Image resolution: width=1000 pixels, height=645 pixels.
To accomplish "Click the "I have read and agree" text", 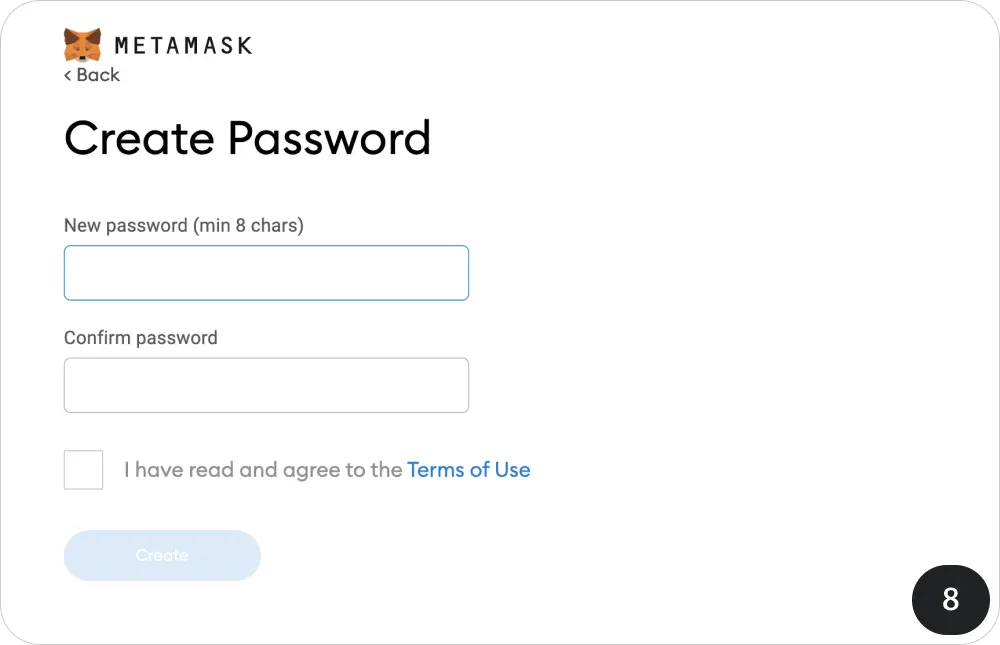I will (264, 469).
